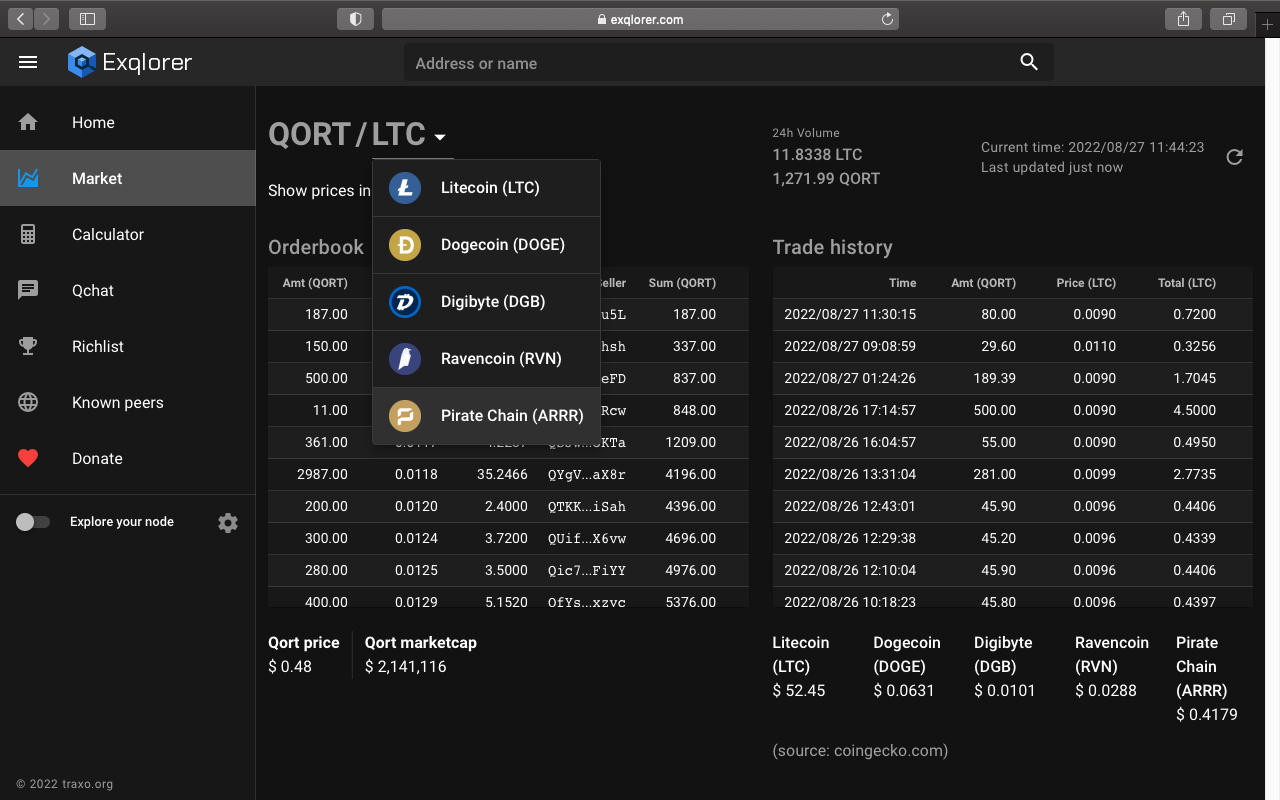Click the Exqlorer cube logo
Image resolution: width=1280 pixels, height=800 pixels.
[x=81, y=62]
